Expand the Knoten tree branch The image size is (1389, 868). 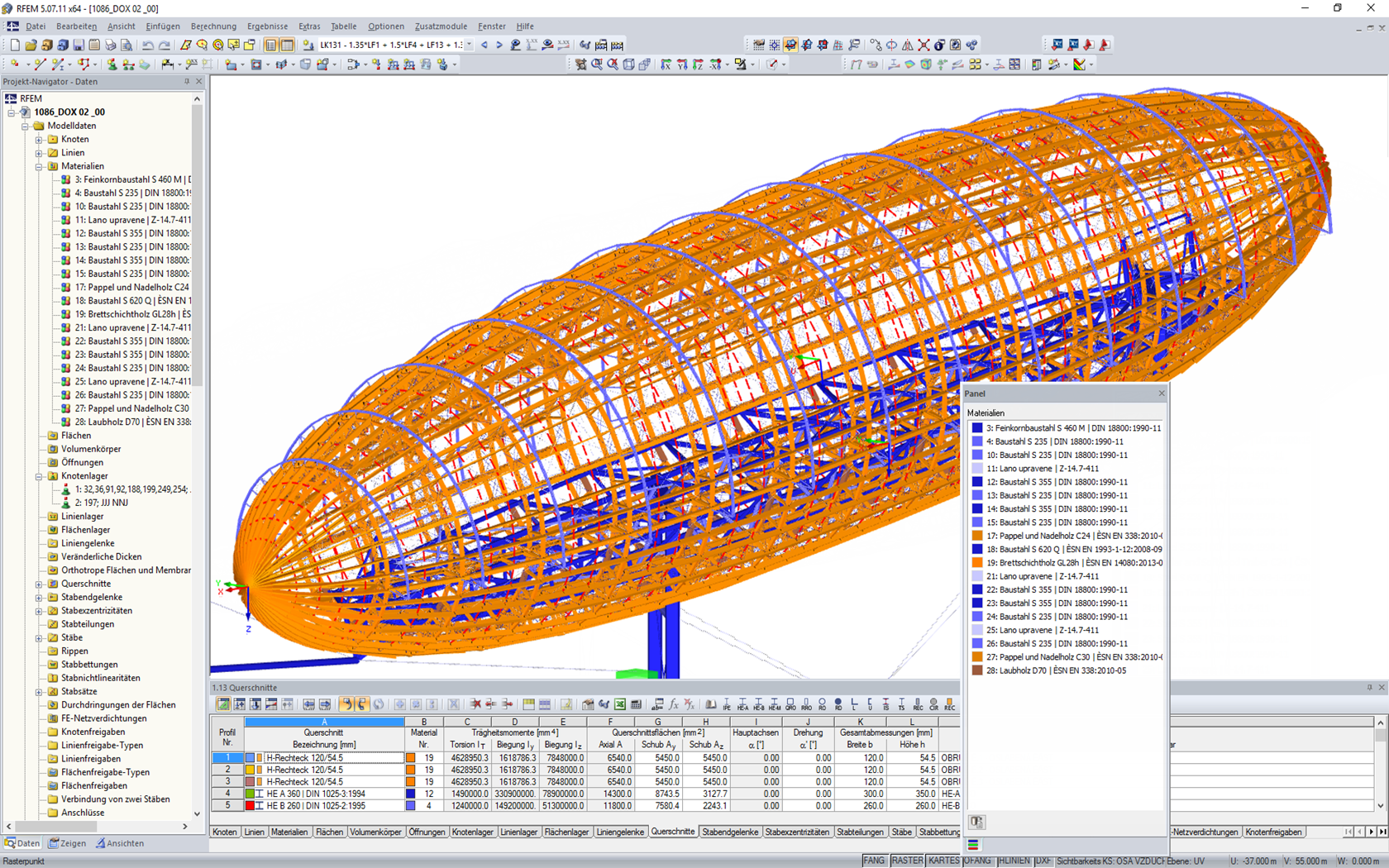(40, 139)
